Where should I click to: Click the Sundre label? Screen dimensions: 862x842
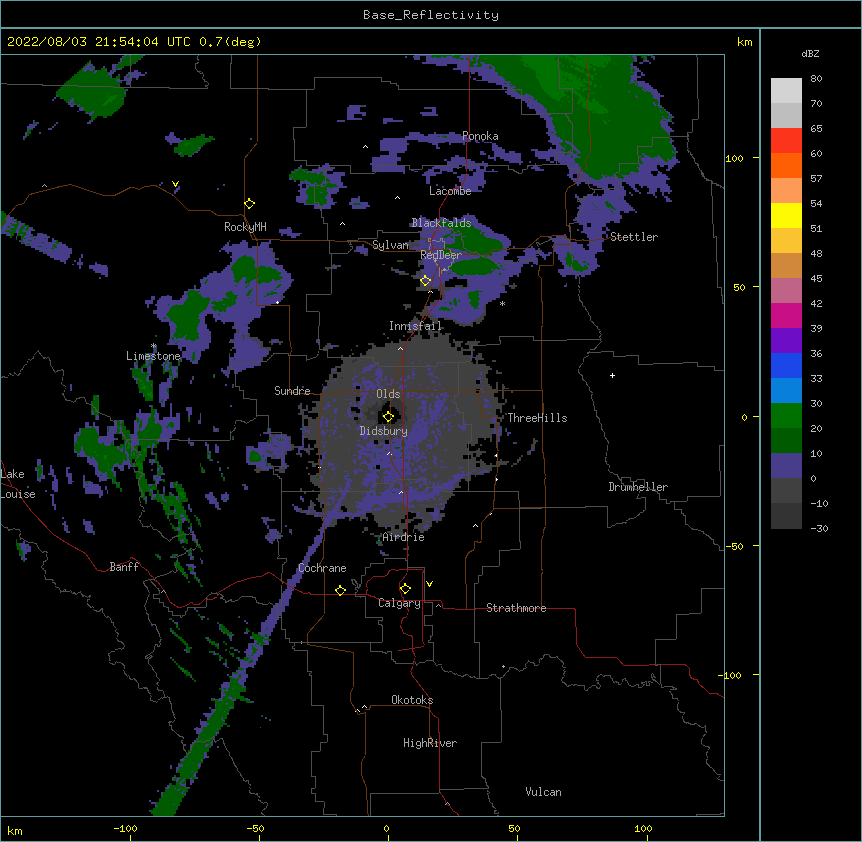click(292, 391)
